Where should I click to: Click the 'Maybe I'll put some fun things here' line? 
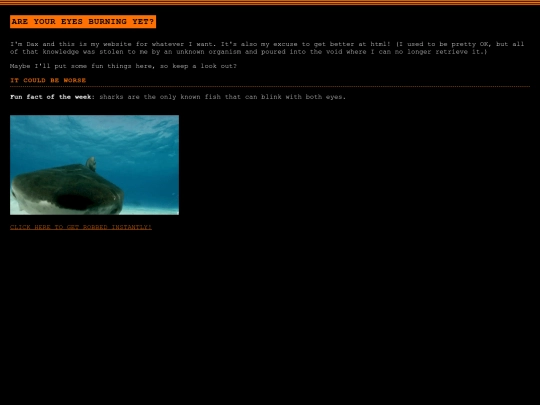(123, 66)
